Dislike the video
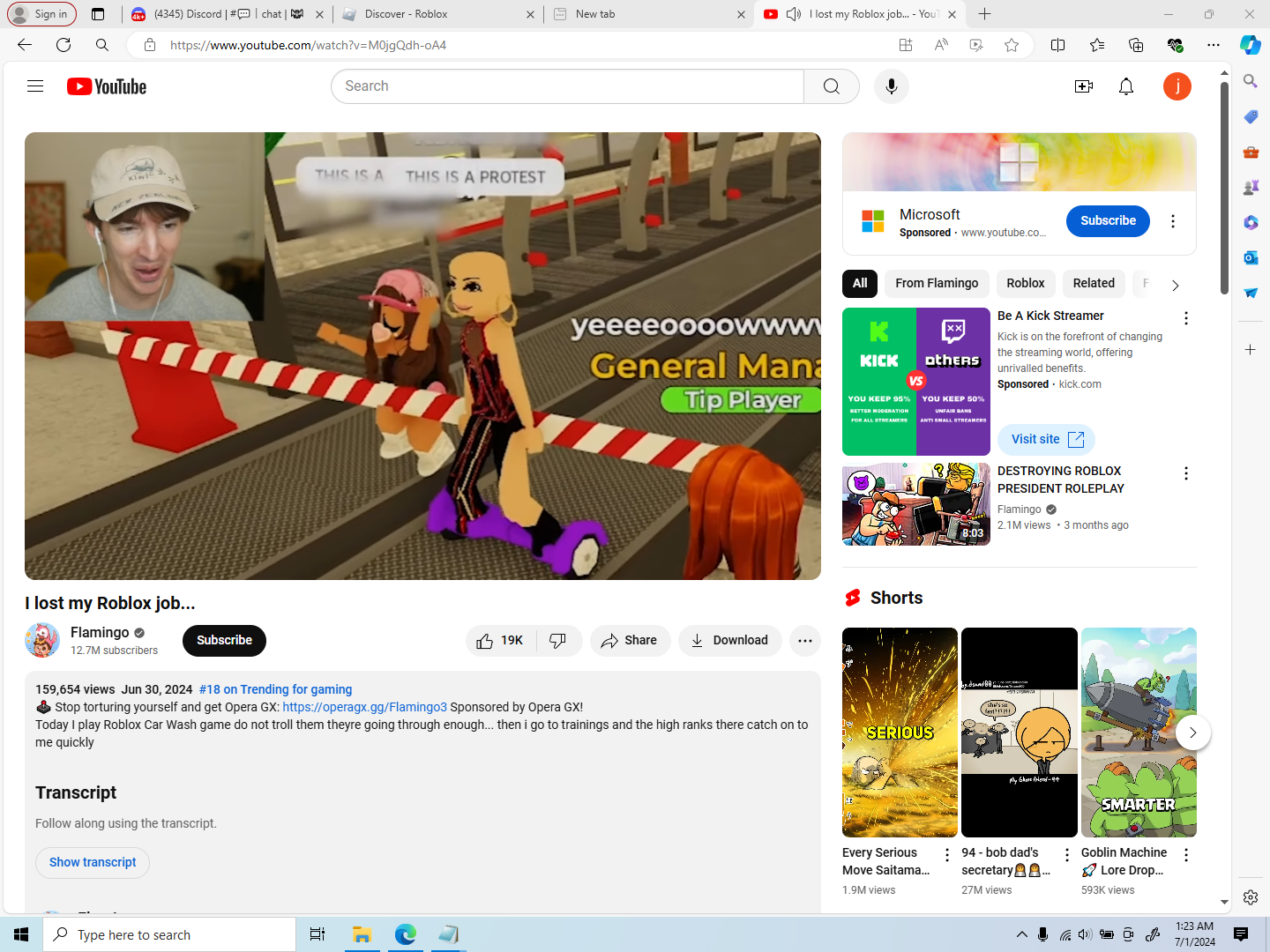Image resolution: width=1270 pixels, height=952 pixels. [559, 641]
